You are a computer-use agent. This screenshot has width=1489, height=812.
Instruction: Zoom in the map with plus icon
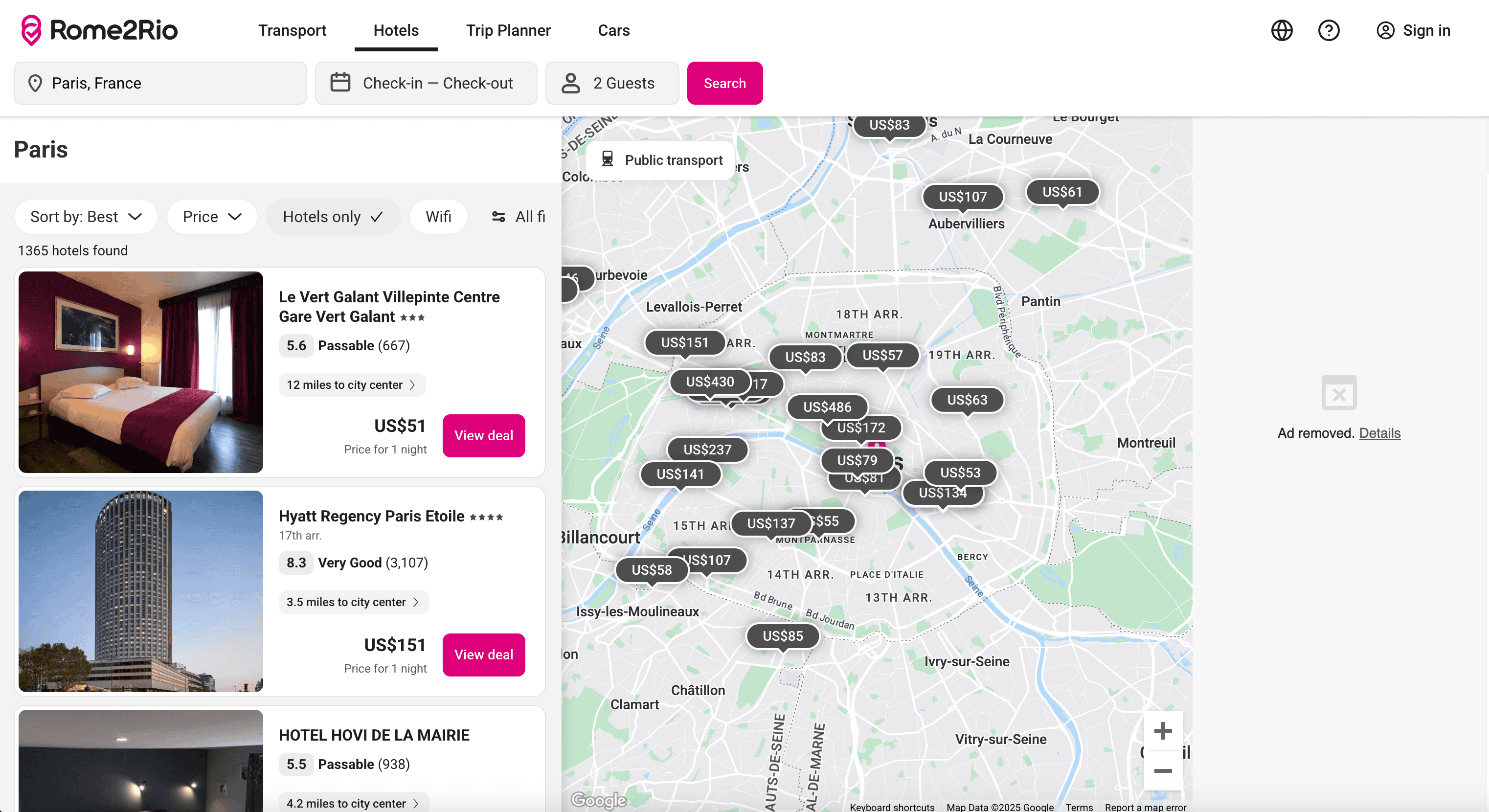click(x=1162, y=731)
